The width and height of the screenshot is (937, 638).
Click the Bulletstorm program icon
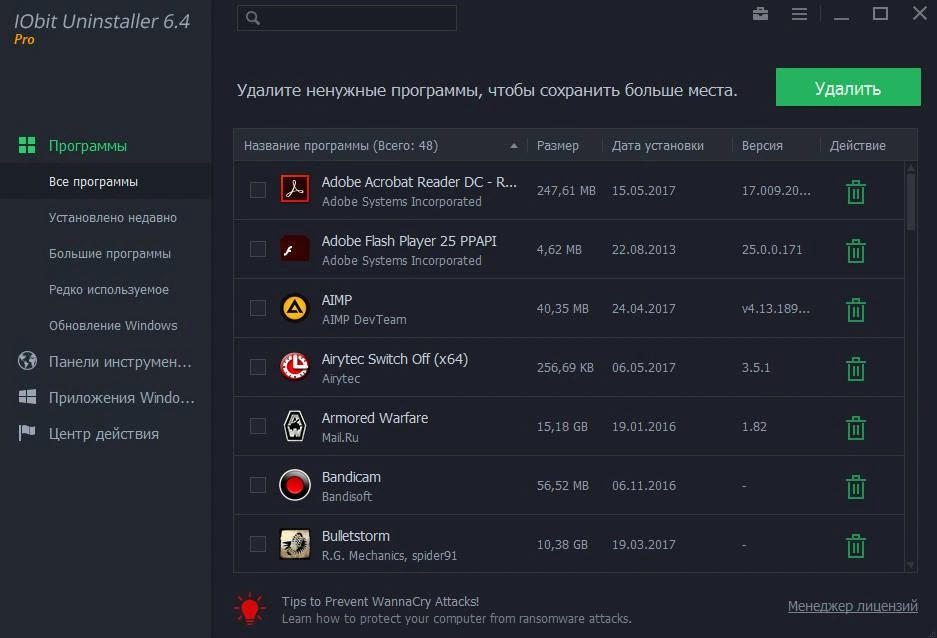click(x=295, y=544)
